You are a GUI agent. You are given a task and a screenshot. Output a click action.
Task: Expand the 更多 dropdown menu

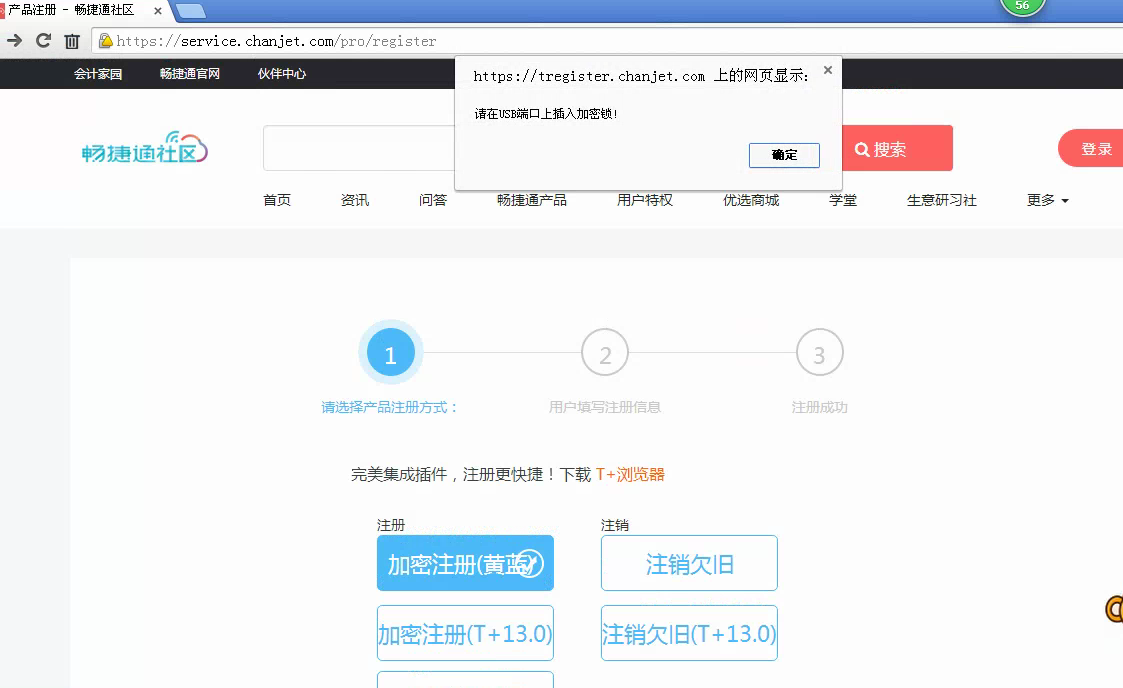(1048, 200)
